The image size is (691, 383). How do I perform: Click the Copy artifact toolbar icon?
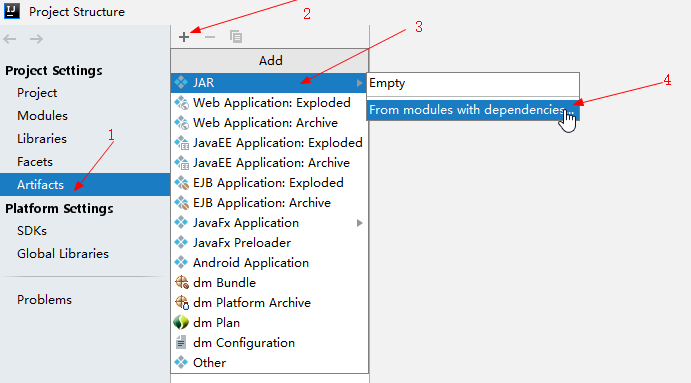236,37
